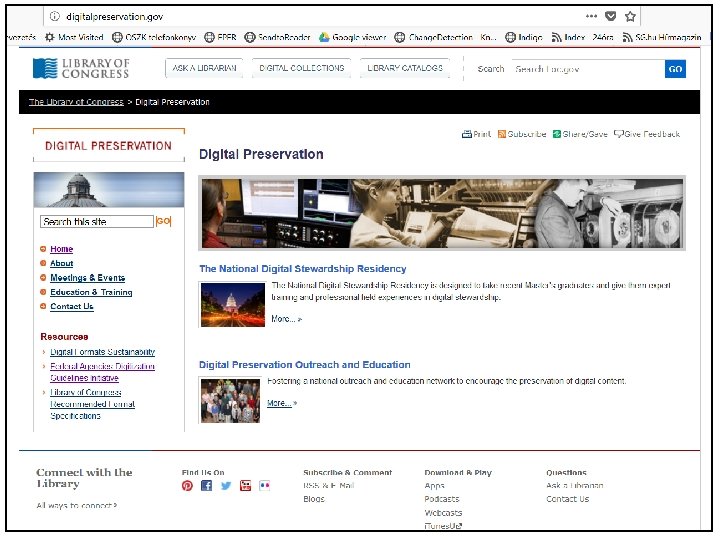Open Education & Training in sidebar
The height and width of the screenshot is (540, 720).
pyautogui.click(x=91, y=292)
